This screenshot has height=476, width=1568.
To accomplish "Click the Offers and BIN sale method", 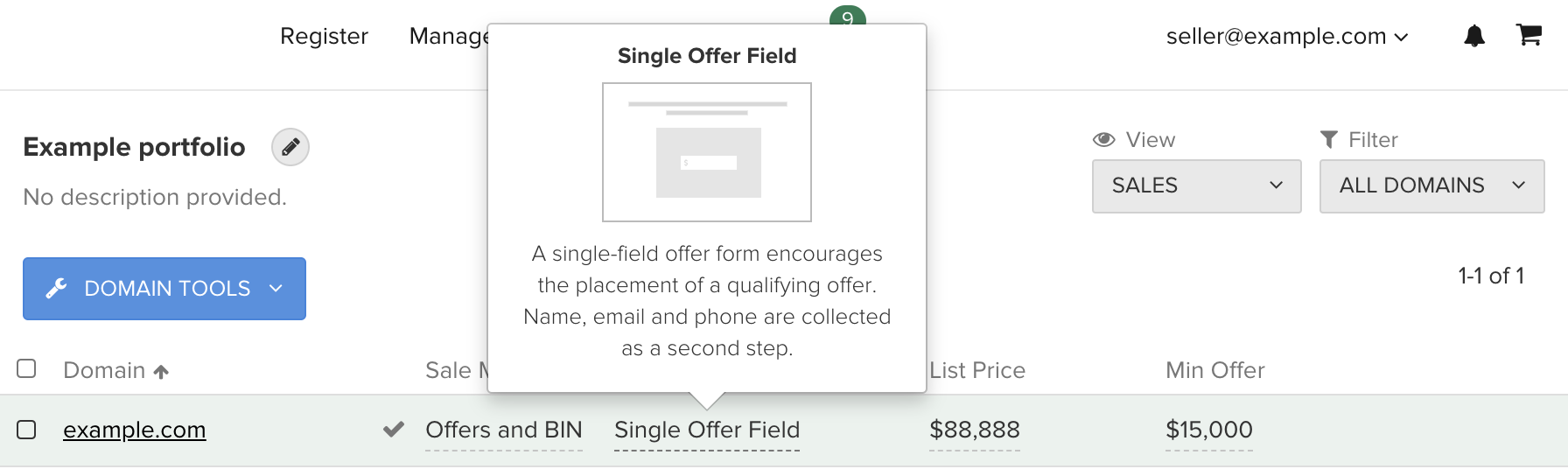I will point(504,430).
